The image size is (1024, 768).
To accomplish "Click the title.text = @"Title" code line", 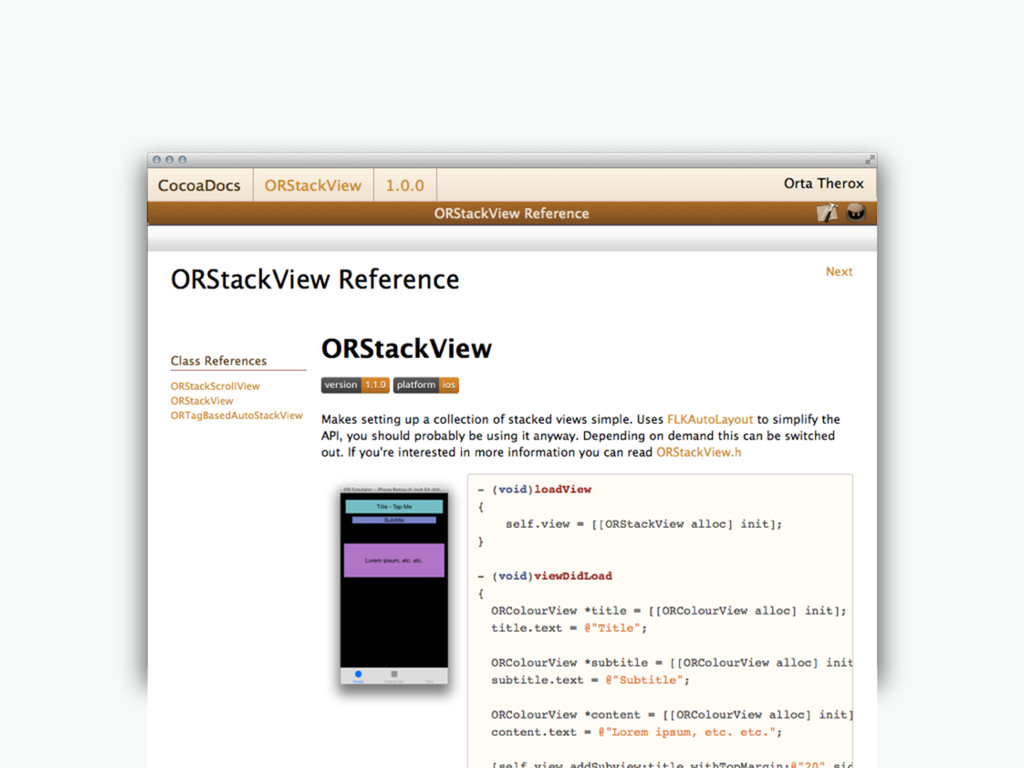I will coord(569,628).
